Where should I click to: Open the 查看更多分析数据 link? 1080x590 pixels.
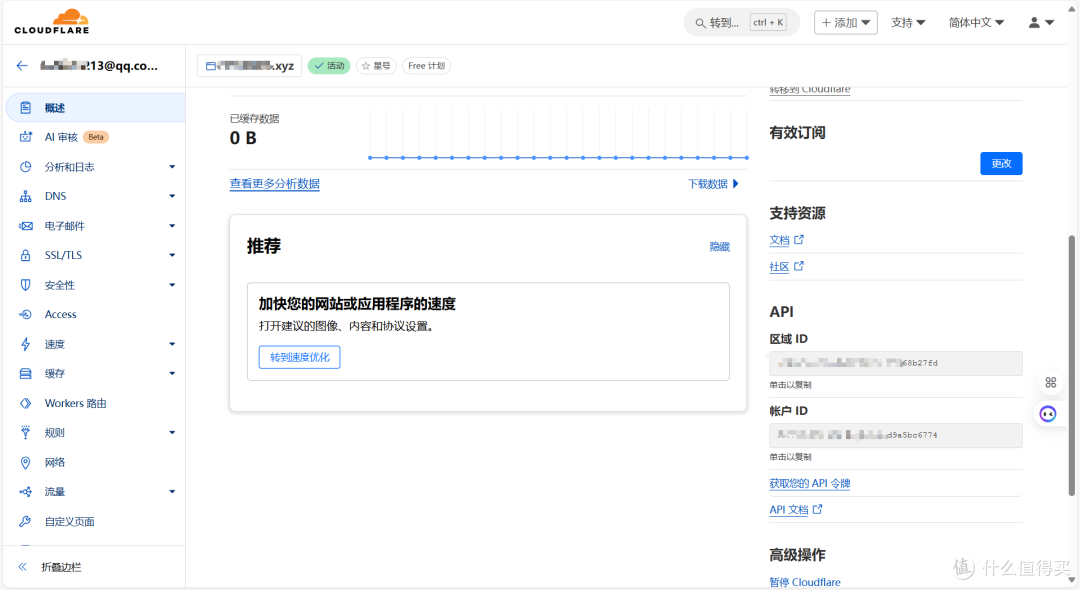274,183
